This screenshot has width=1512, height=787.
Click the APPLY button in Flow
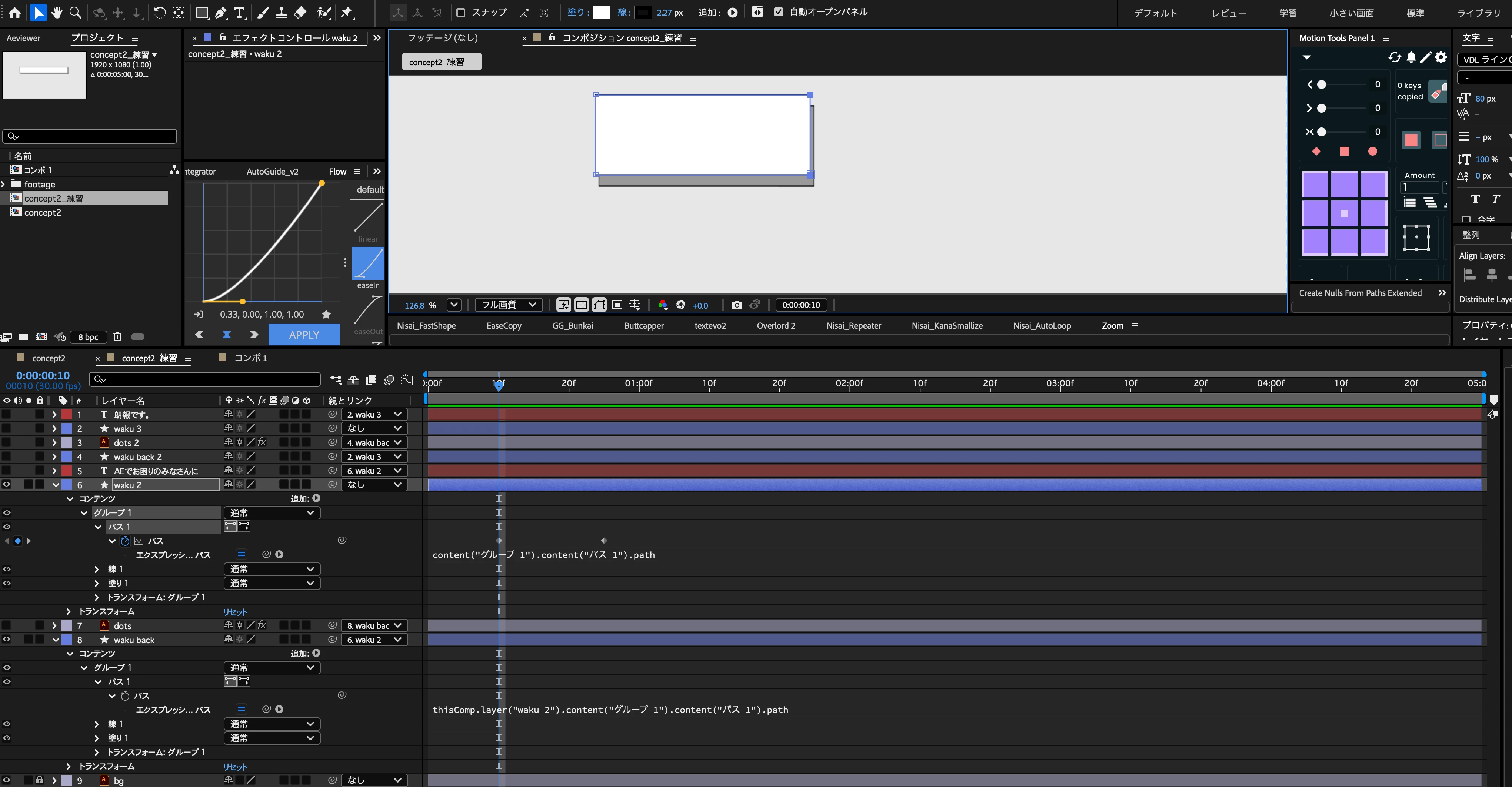point(303,335)
